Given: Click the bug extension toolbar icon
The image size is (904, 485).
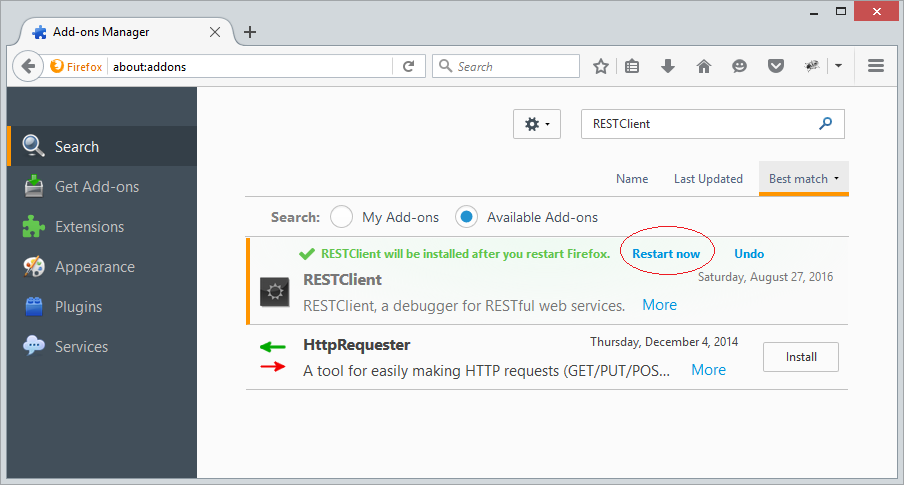Looking at the screenshot, I should (812, 66).
